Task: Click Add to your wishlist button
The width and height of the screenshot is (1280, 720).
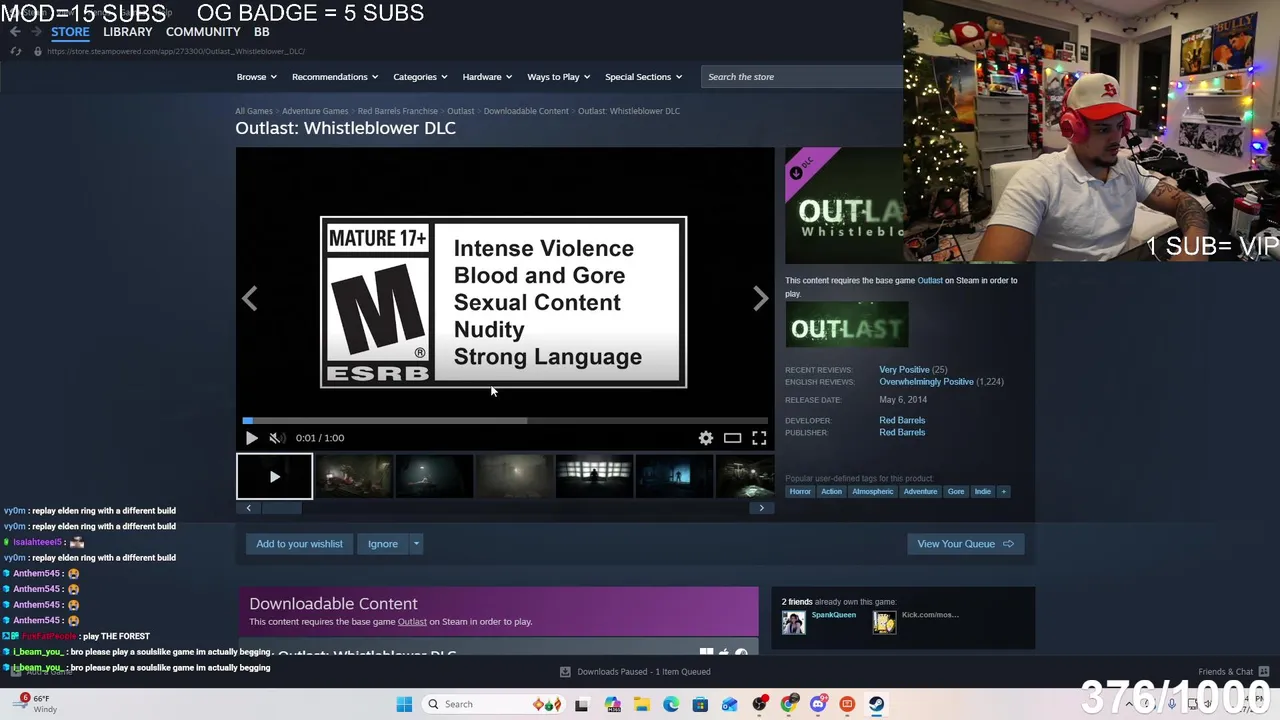Action: click(299, 544)
